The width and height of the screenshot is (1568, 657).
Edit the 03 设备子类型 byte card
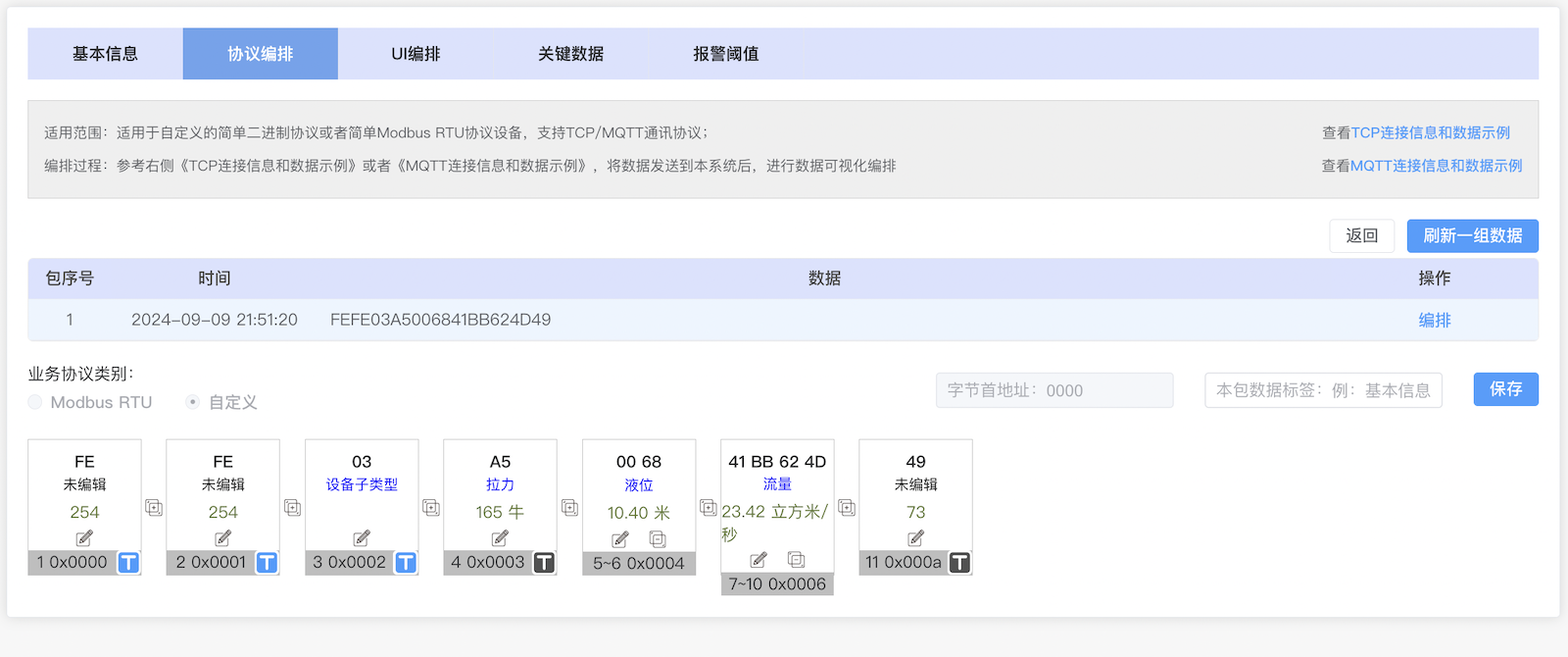click(x=362, y=538)
